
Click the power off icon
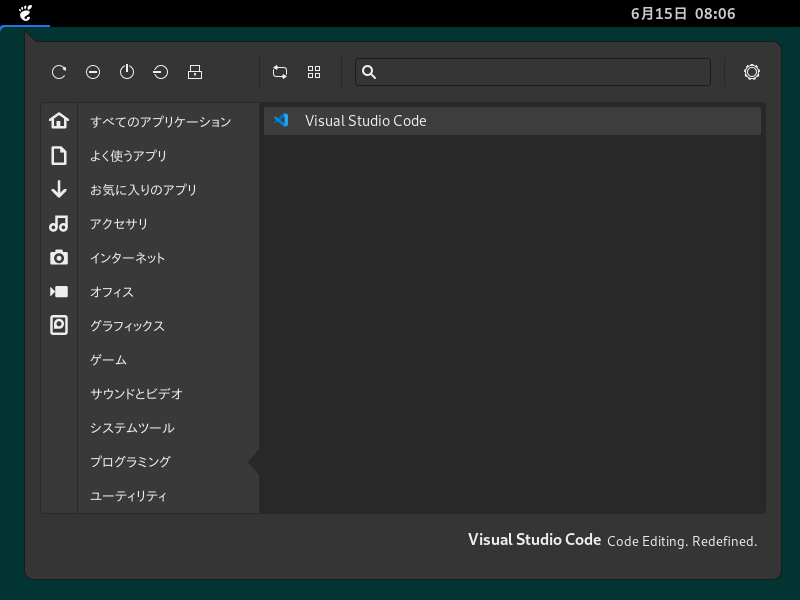(127, 72)
